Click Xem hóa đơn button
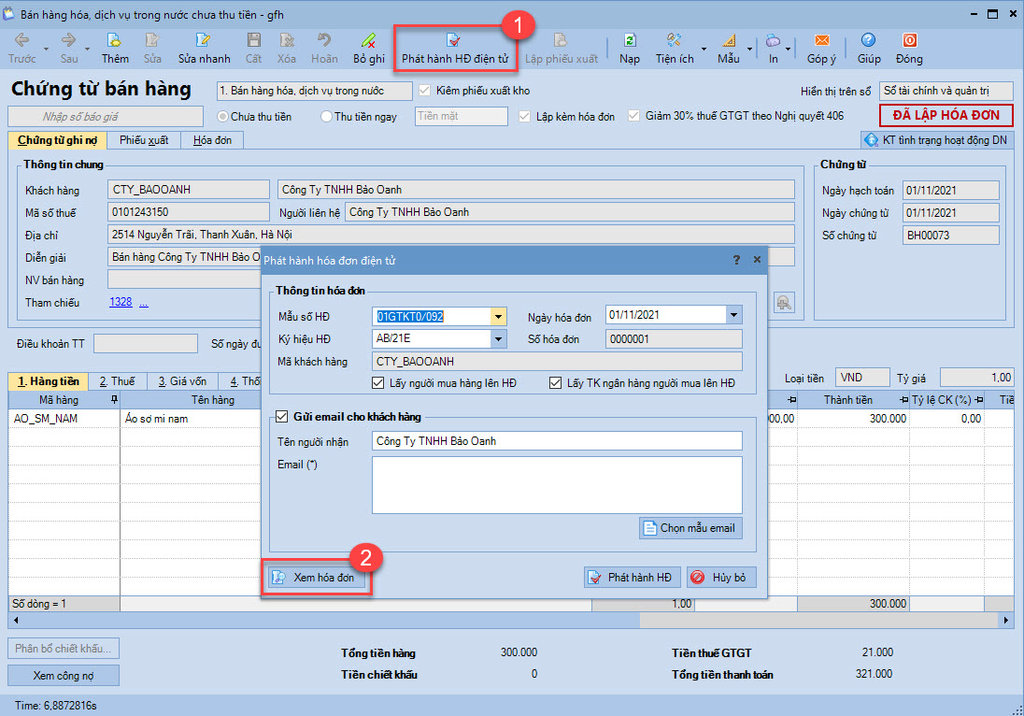Screen dimensions: 1024x716 (x=316, y=578)
